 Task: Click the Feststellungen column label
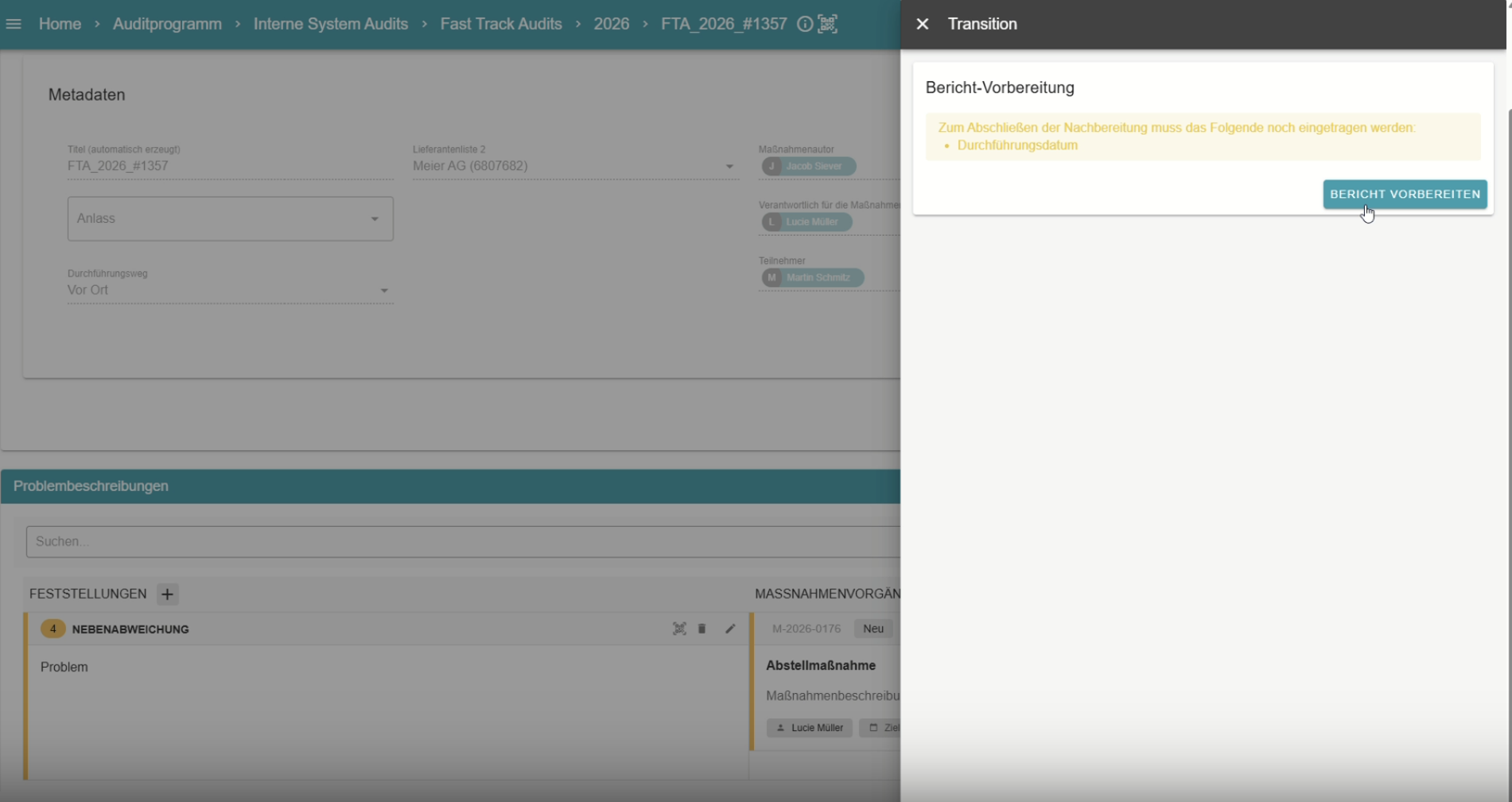(x=88, y=594)
